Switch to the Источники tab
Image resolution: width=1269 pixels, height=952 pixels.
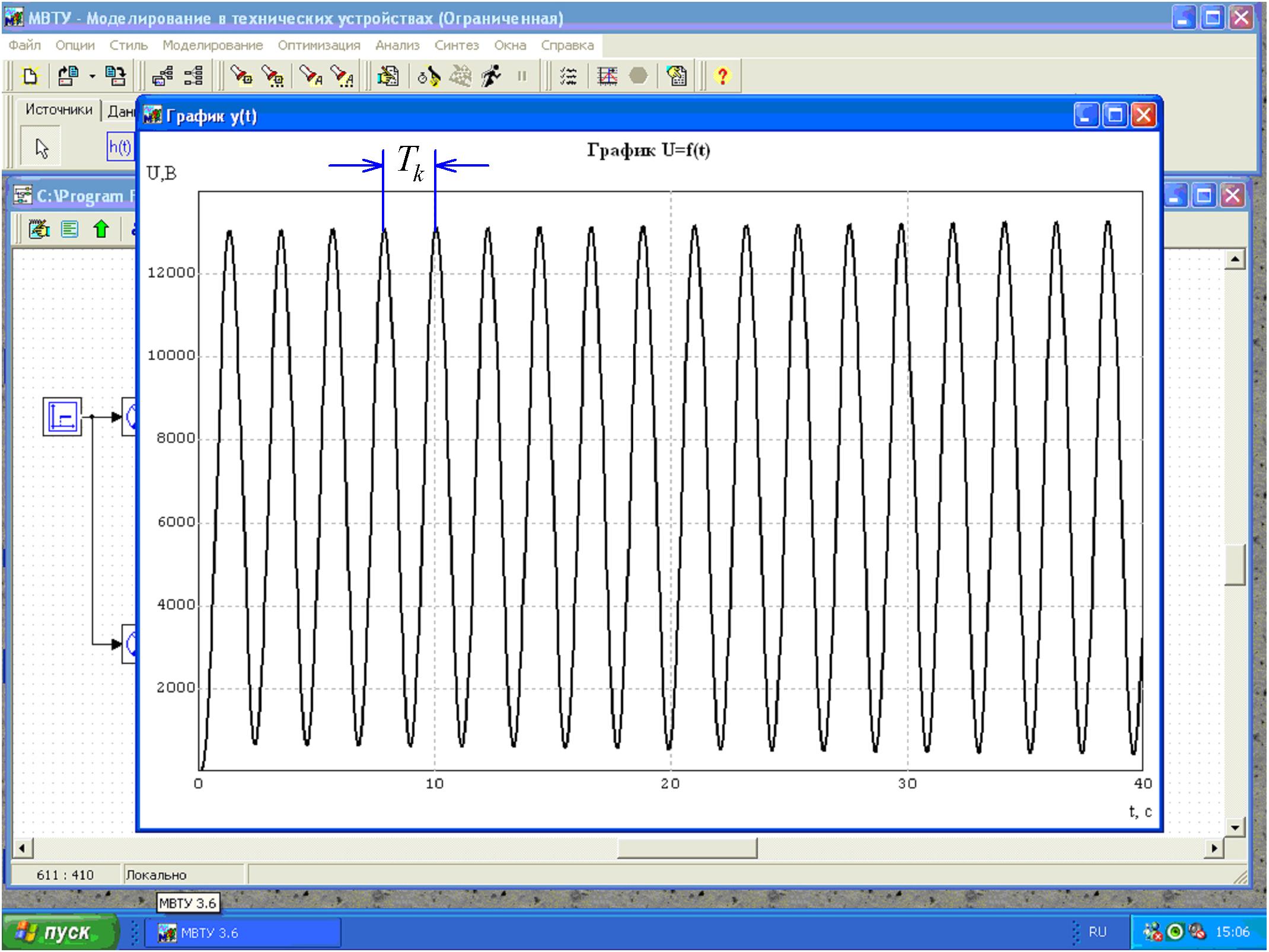[58, 110]
